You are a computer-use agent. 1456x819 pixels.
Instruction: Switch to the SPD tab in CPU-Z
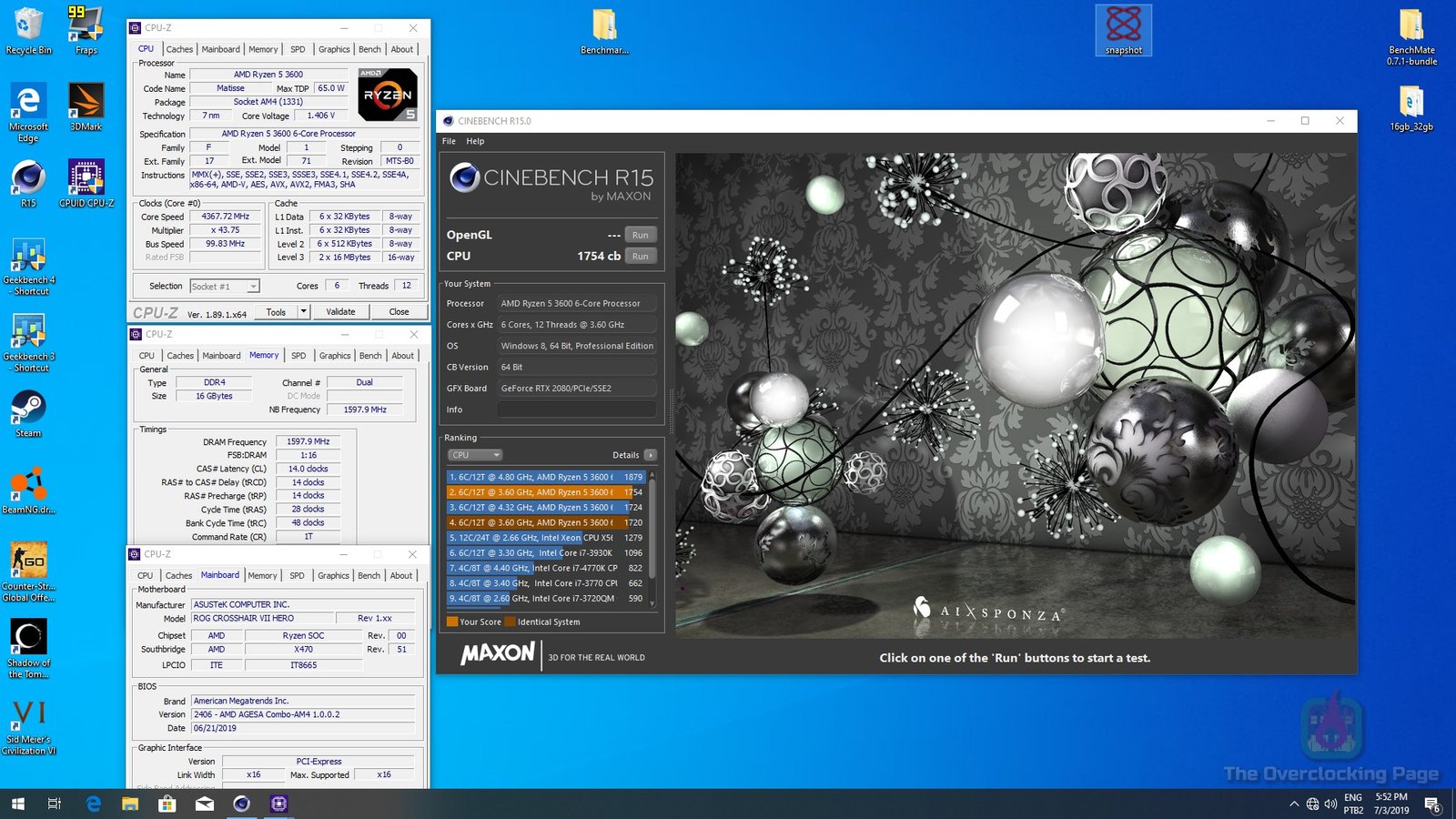pos(298,49)
